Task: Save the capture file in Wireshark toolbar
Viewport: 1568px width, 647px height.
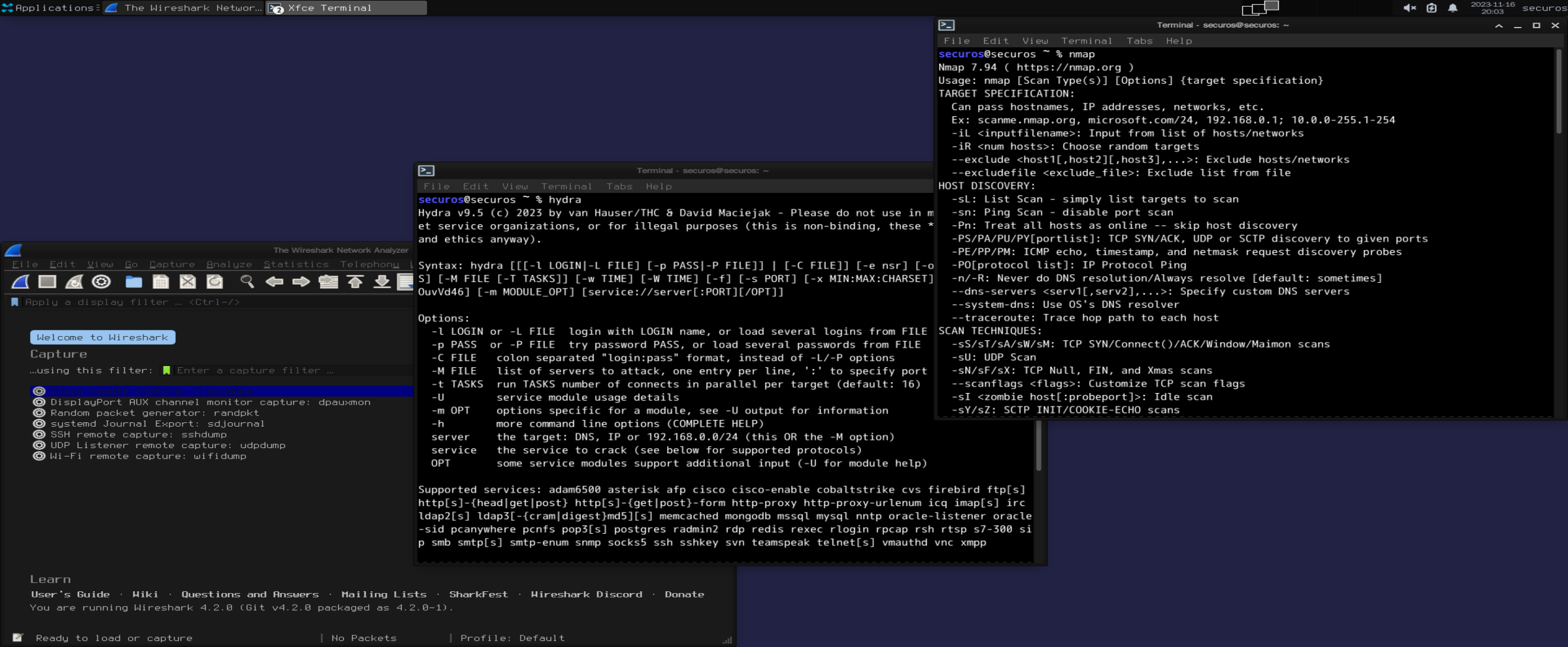Action: [160, 282]
